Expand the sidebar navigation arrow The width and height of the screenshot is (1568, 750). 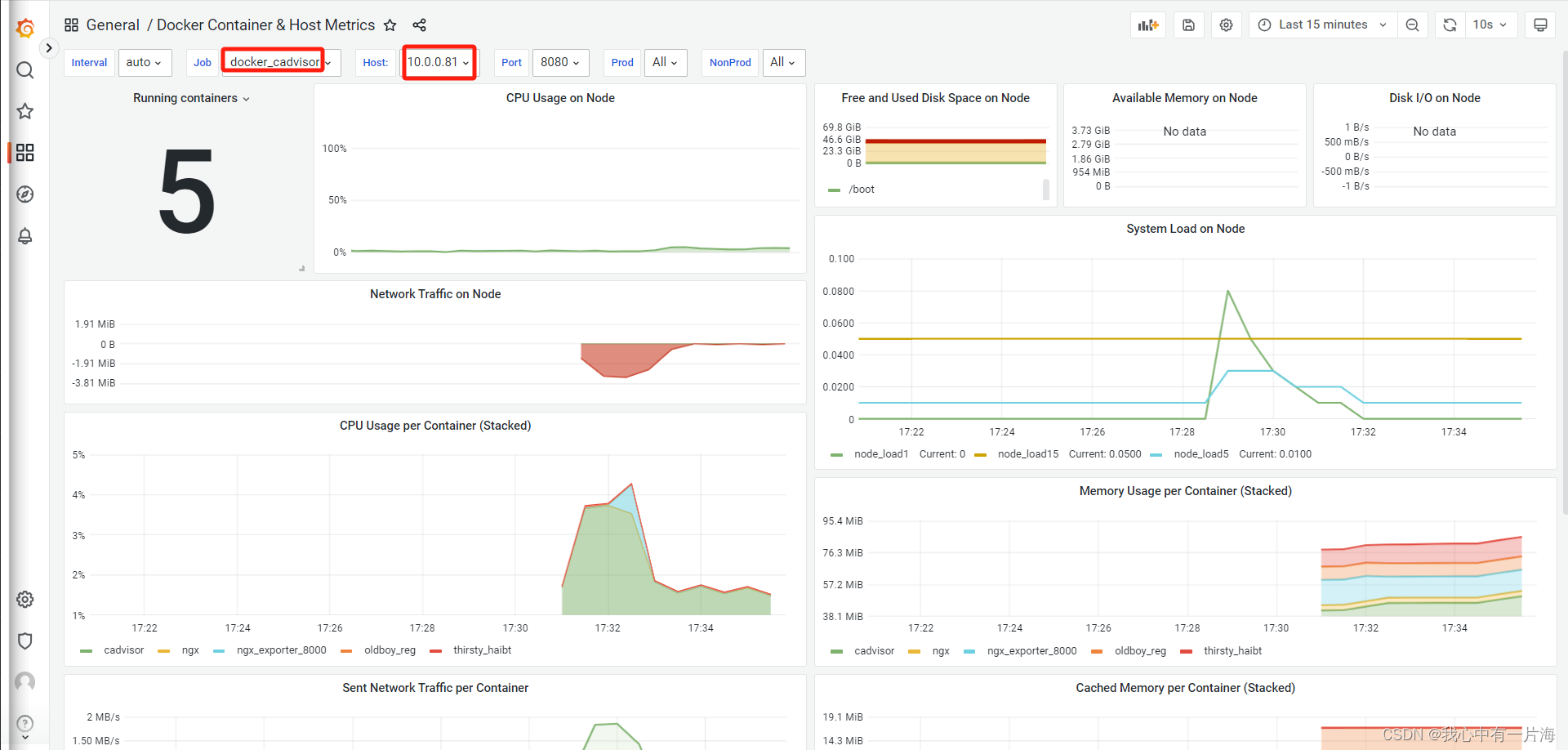pyautogui.click(x=49, y=48)
